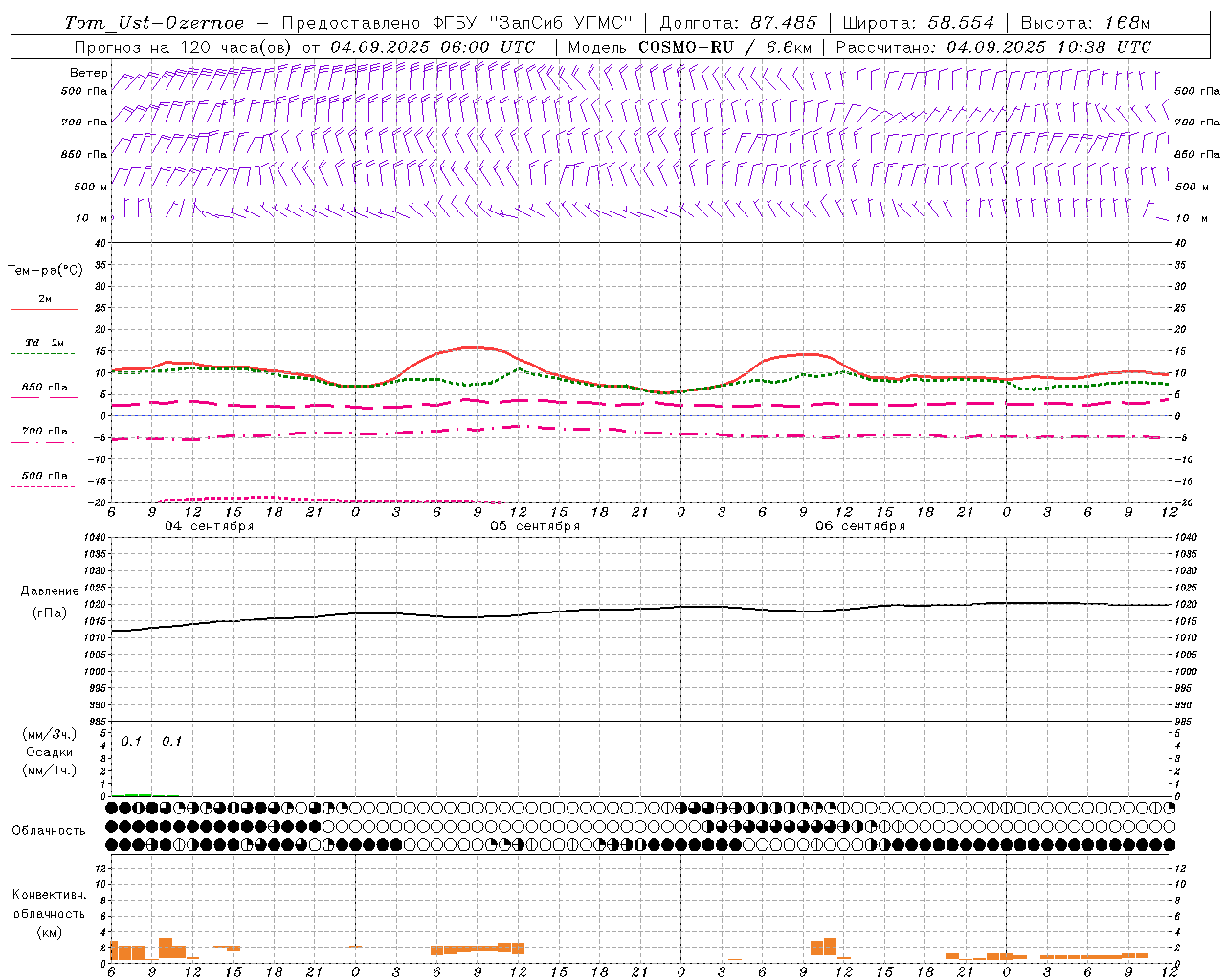This screenshot has height=980, width=1225.
Task: Click the 04 сентября date label
Action: pyautogui.click(x=210, y=526)
